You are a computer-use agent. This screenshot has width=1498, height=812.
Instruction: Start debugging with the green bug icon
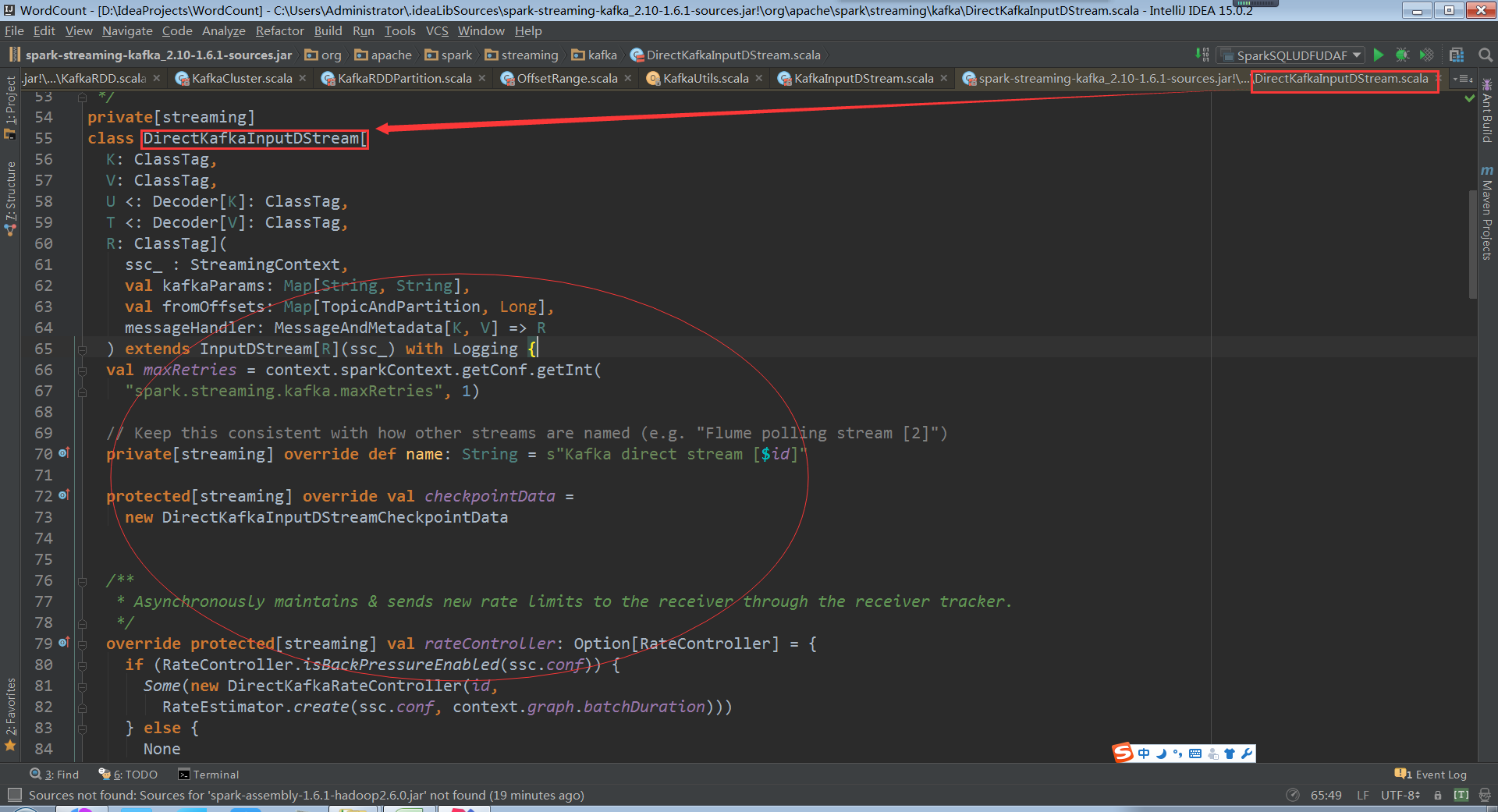[x=1402, y=55]
